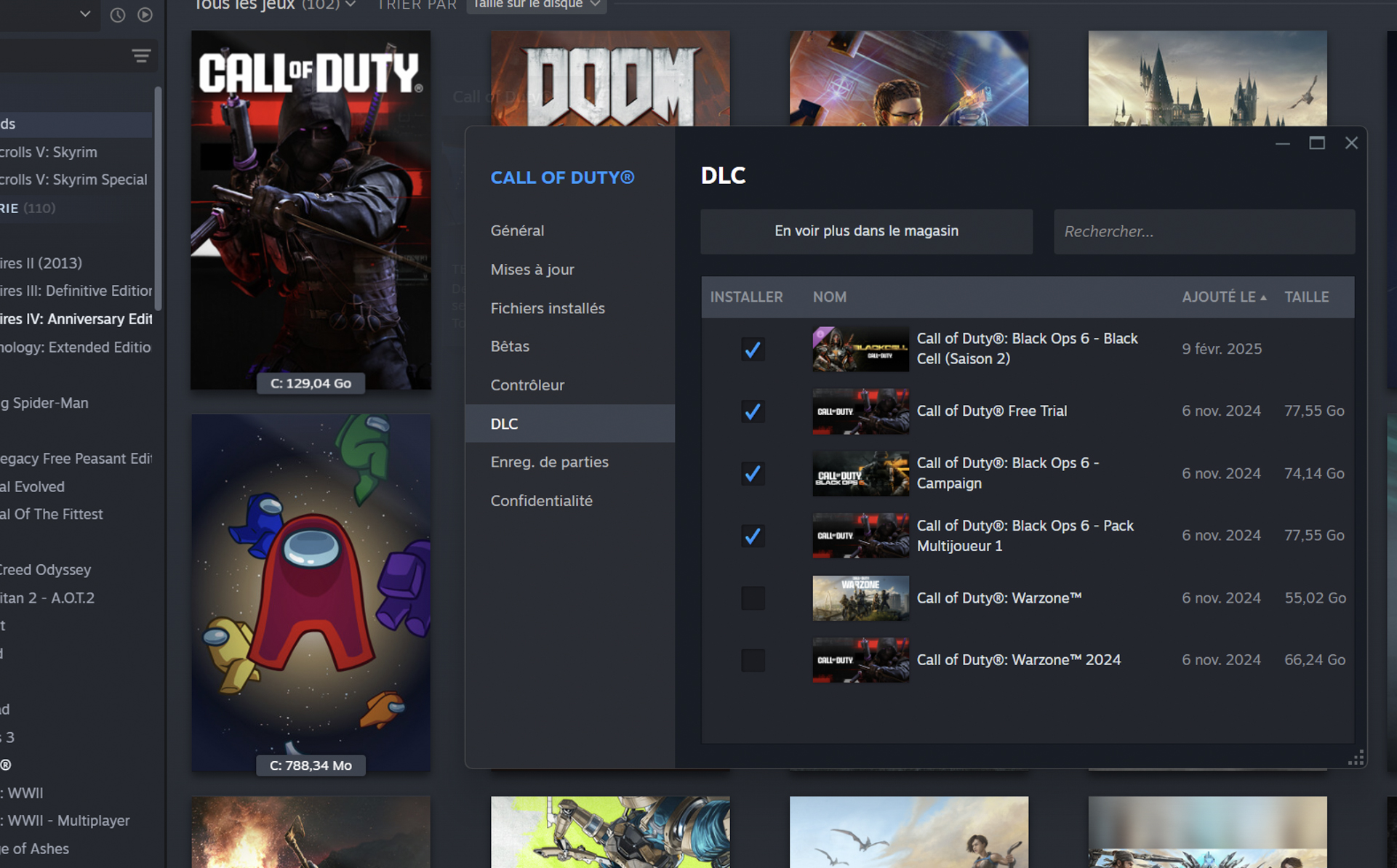Click the Pack Multijoueur 1 thumbnail
The width and height of the screenshot is (1397, 868).
coord(860,536)
